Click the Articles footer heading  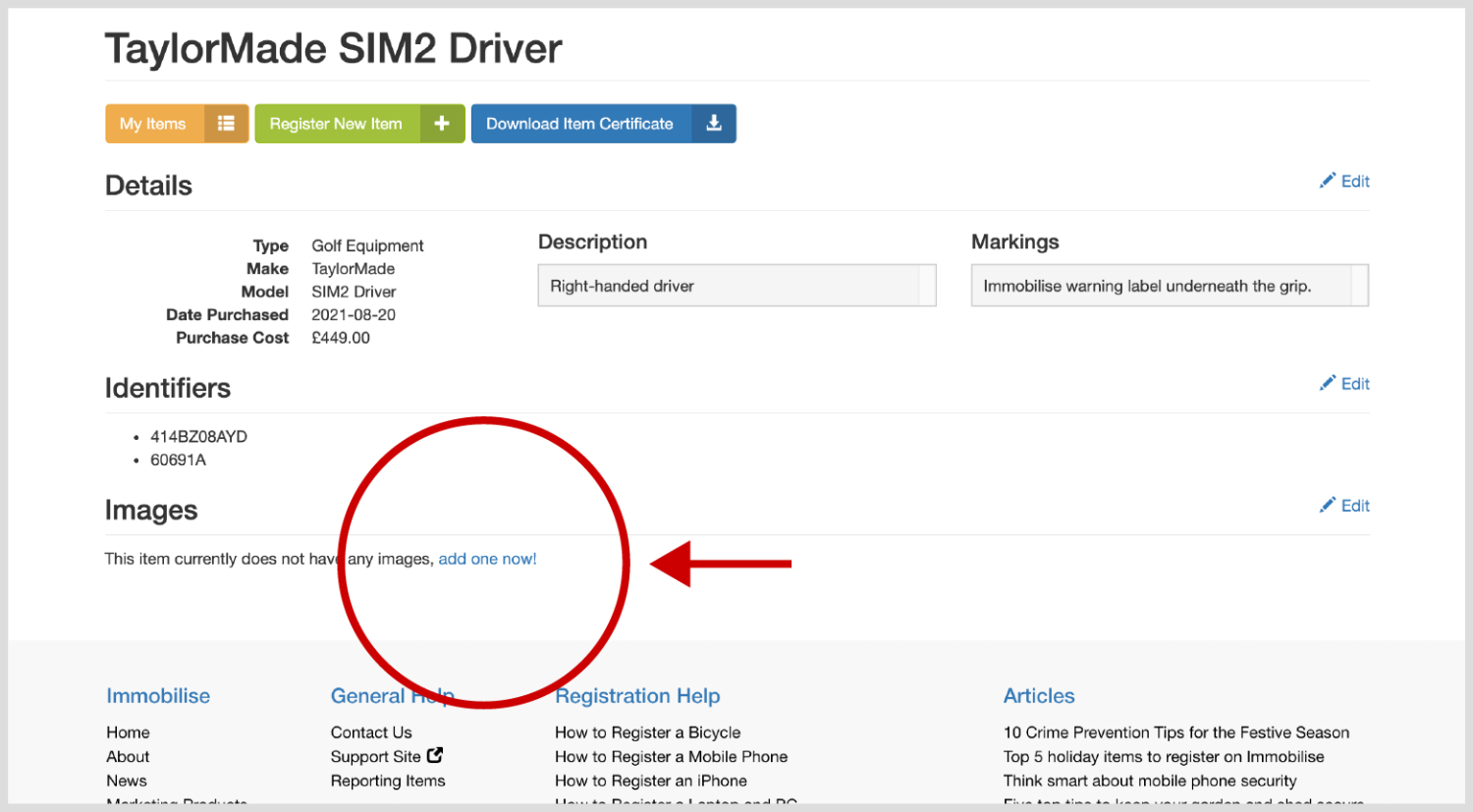[1039, 695]
